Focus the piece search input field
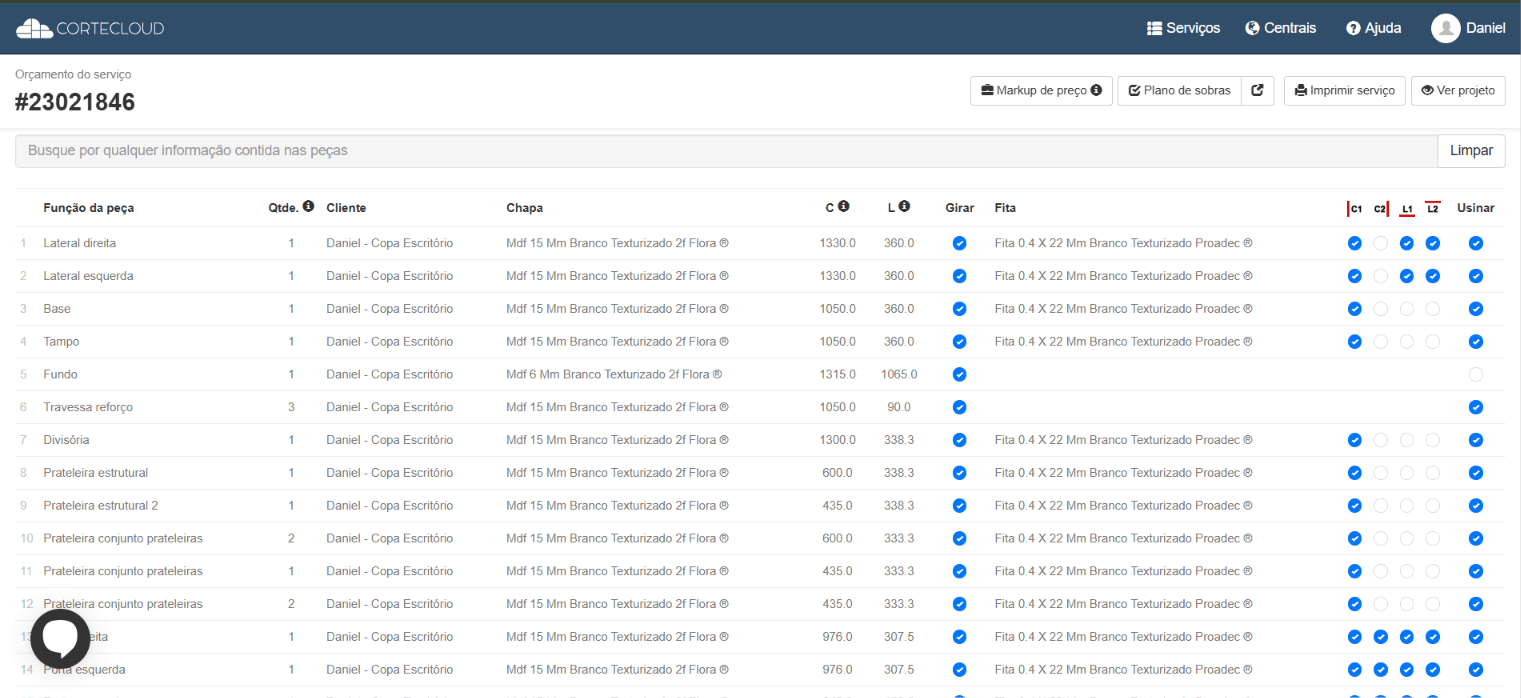 tap(726, 151)
